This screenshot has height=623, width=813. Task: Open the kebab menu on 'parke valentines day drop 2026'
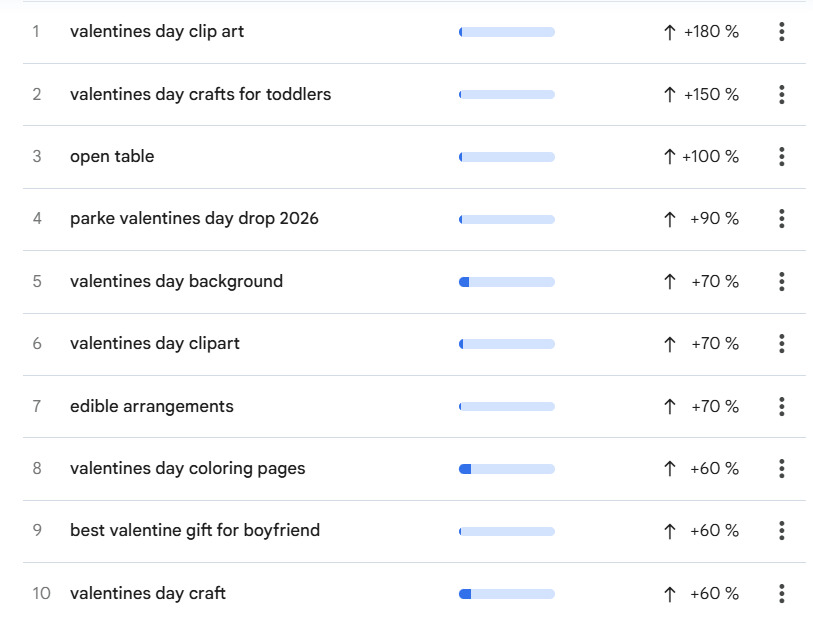(781, 218)
